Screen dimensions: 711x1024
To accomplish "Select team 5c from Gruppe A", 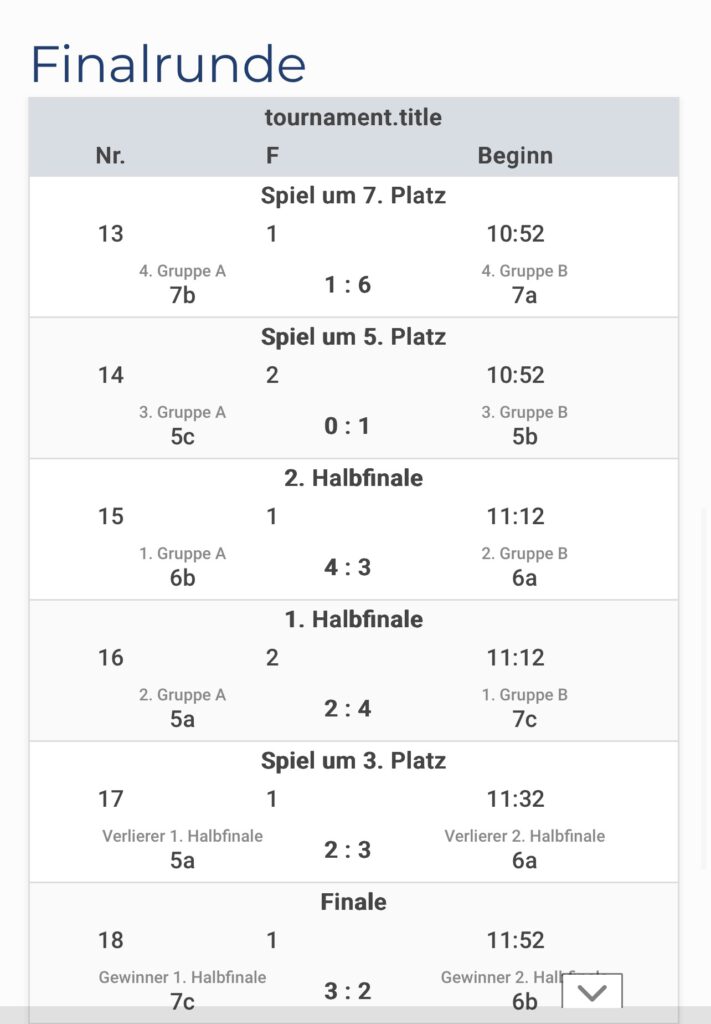I will pyautogui.click(x=182, y=436).
